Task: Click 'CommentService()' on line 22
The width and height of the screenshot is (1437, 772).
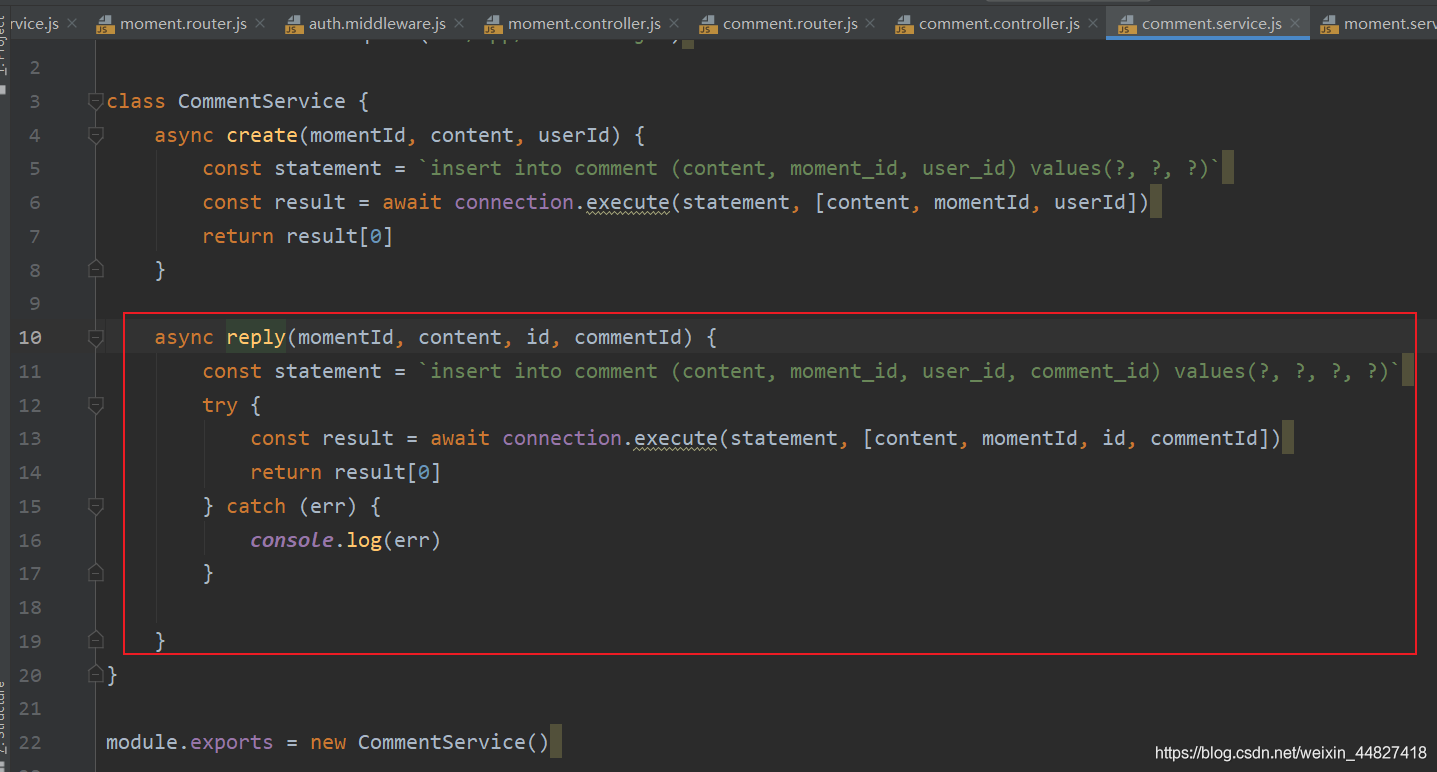Action: click(454, 742)
